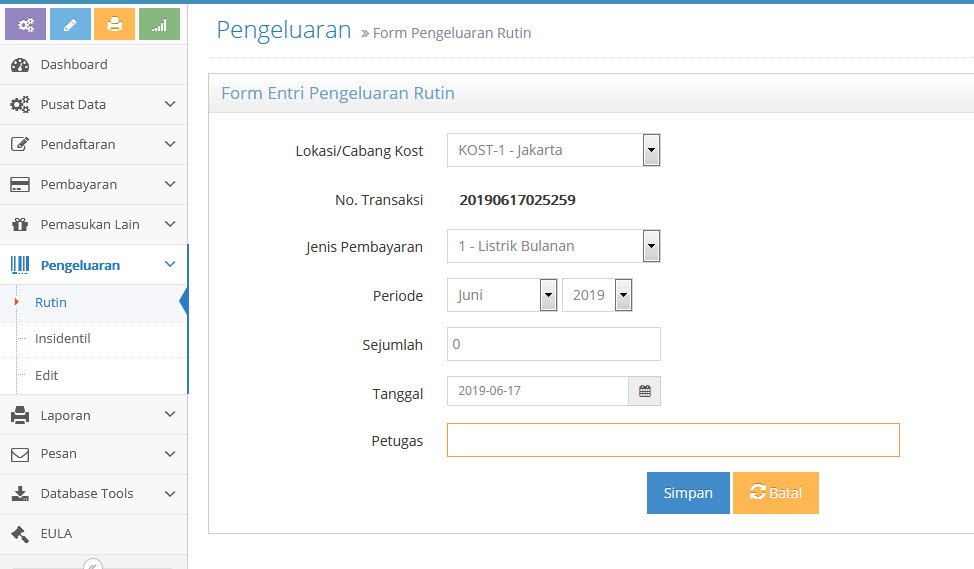Open the Periode year dropdown showing 2019
Screen dimensions: 974x569
(x=597, y=295)
